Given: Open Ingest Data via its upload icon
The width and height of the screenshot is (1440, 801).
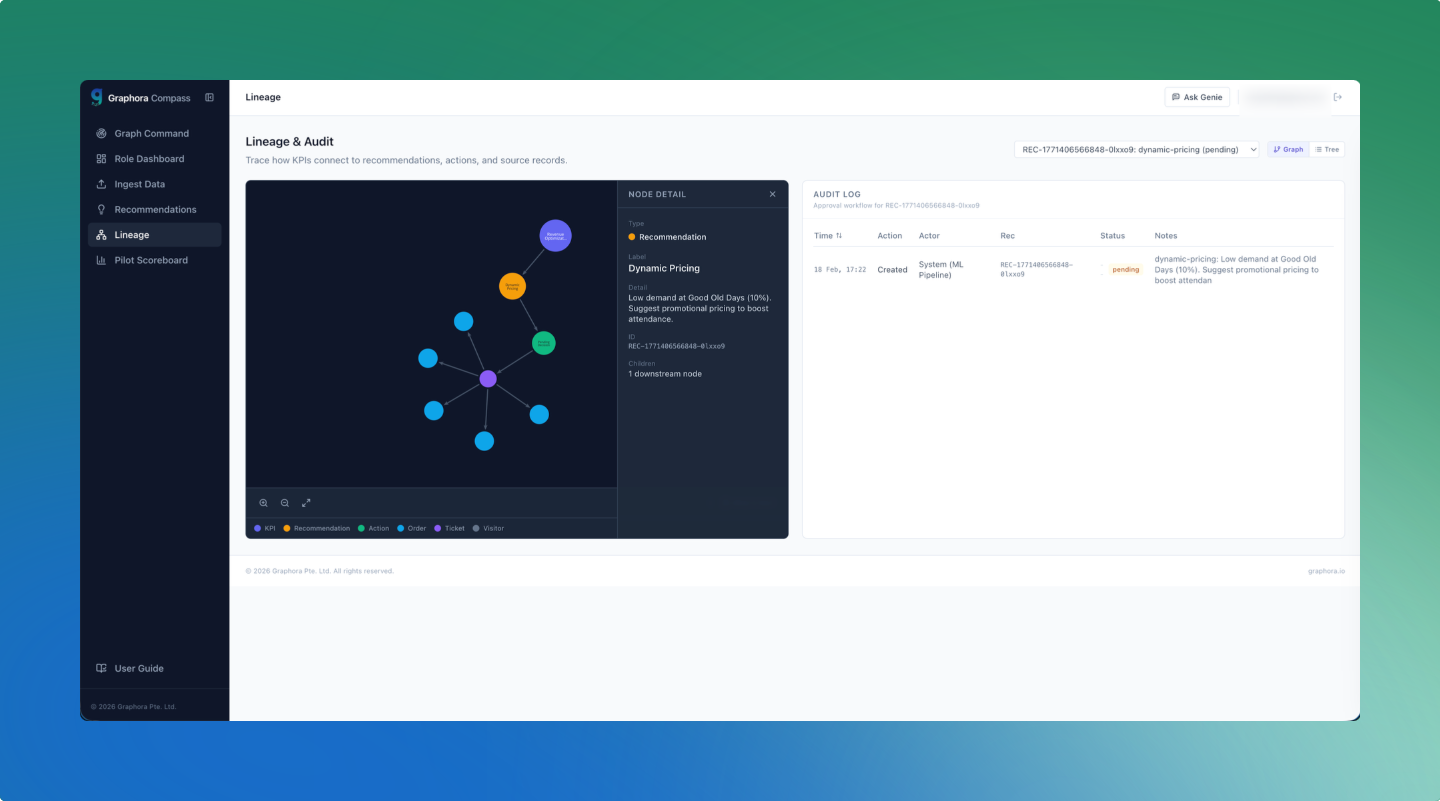Looking at the screenshot, I should click(101, 184).
